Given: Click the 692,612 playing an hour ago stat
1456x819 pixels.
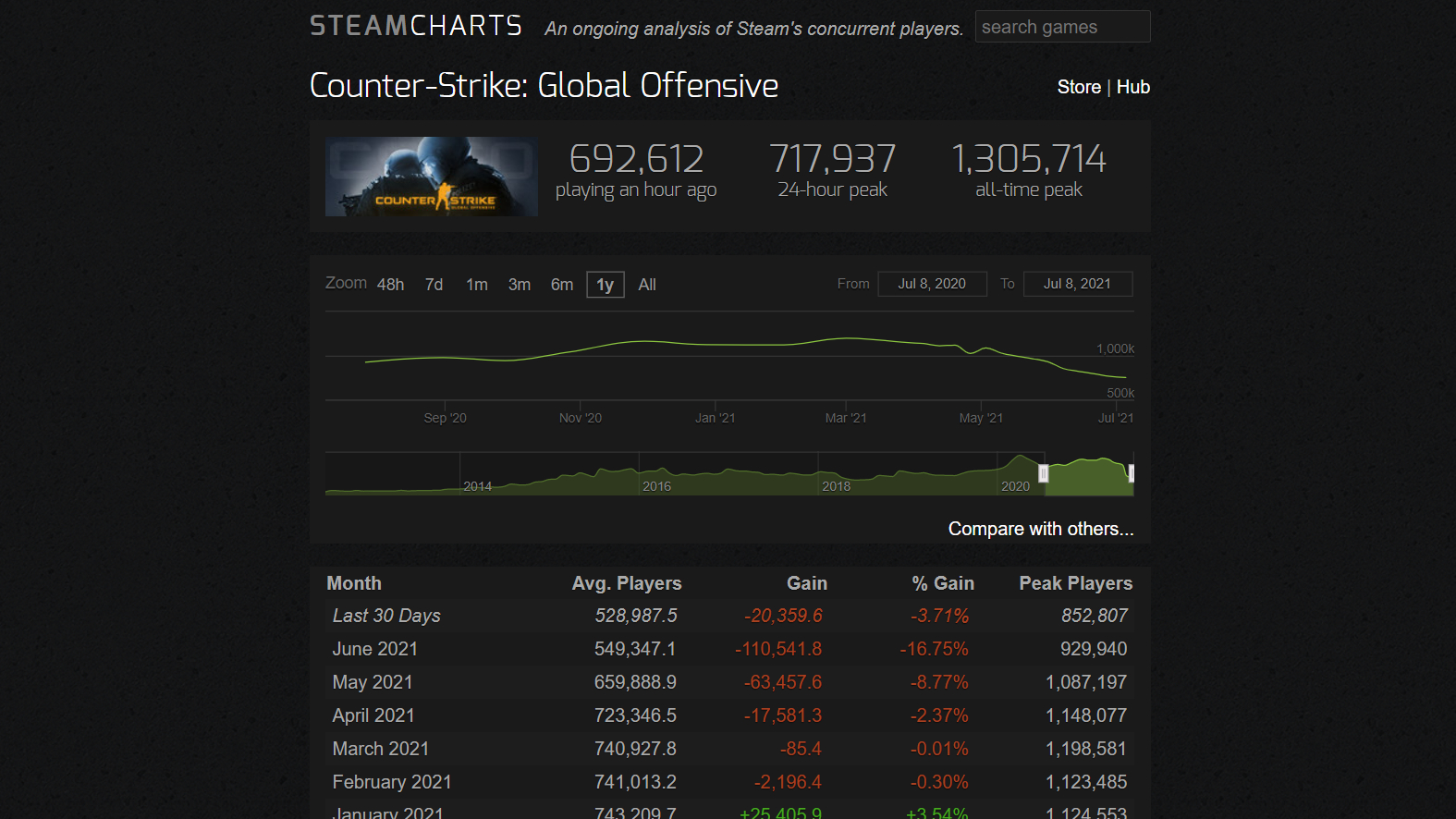Looking at the screenshot, I should click(636, 171).
